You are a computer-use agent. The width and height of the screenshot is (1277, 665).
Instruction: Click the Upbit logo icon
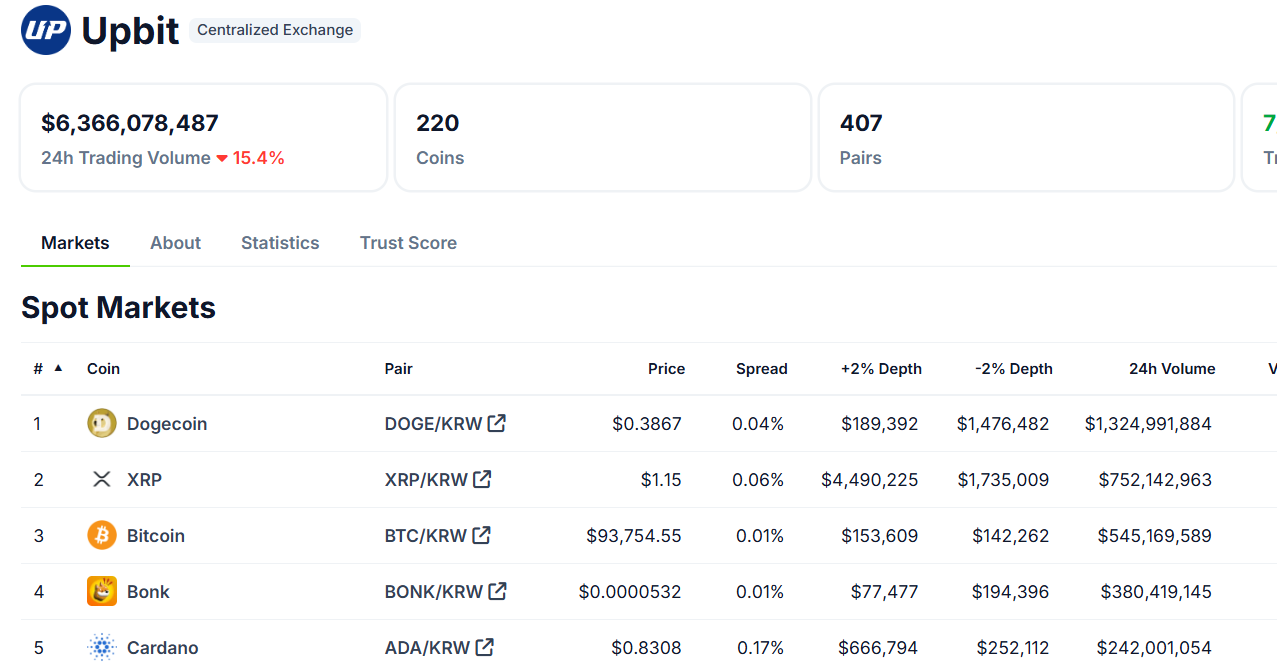click(46, 30)
